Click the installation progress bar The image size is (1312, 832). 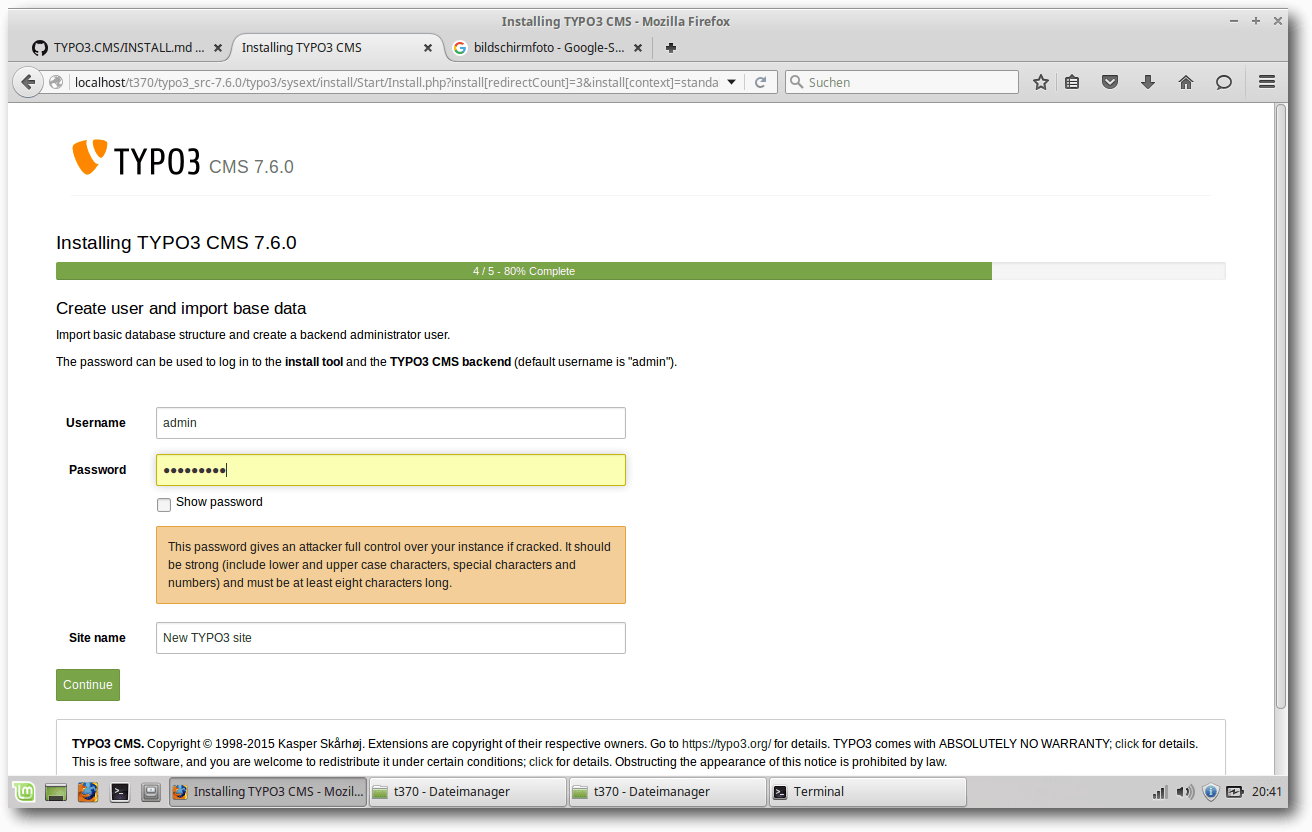coord(640,271)
